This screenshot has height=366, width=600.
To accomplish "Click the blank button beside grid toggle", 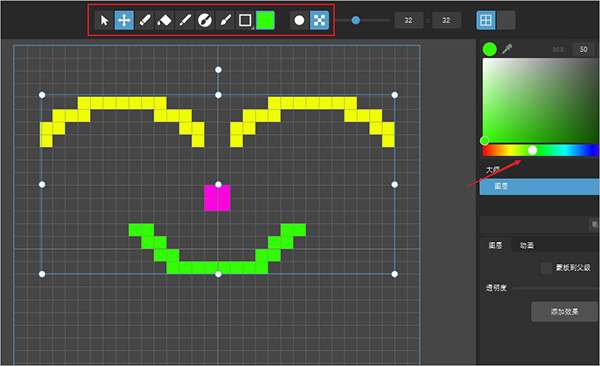I will (x=506, y=20).
